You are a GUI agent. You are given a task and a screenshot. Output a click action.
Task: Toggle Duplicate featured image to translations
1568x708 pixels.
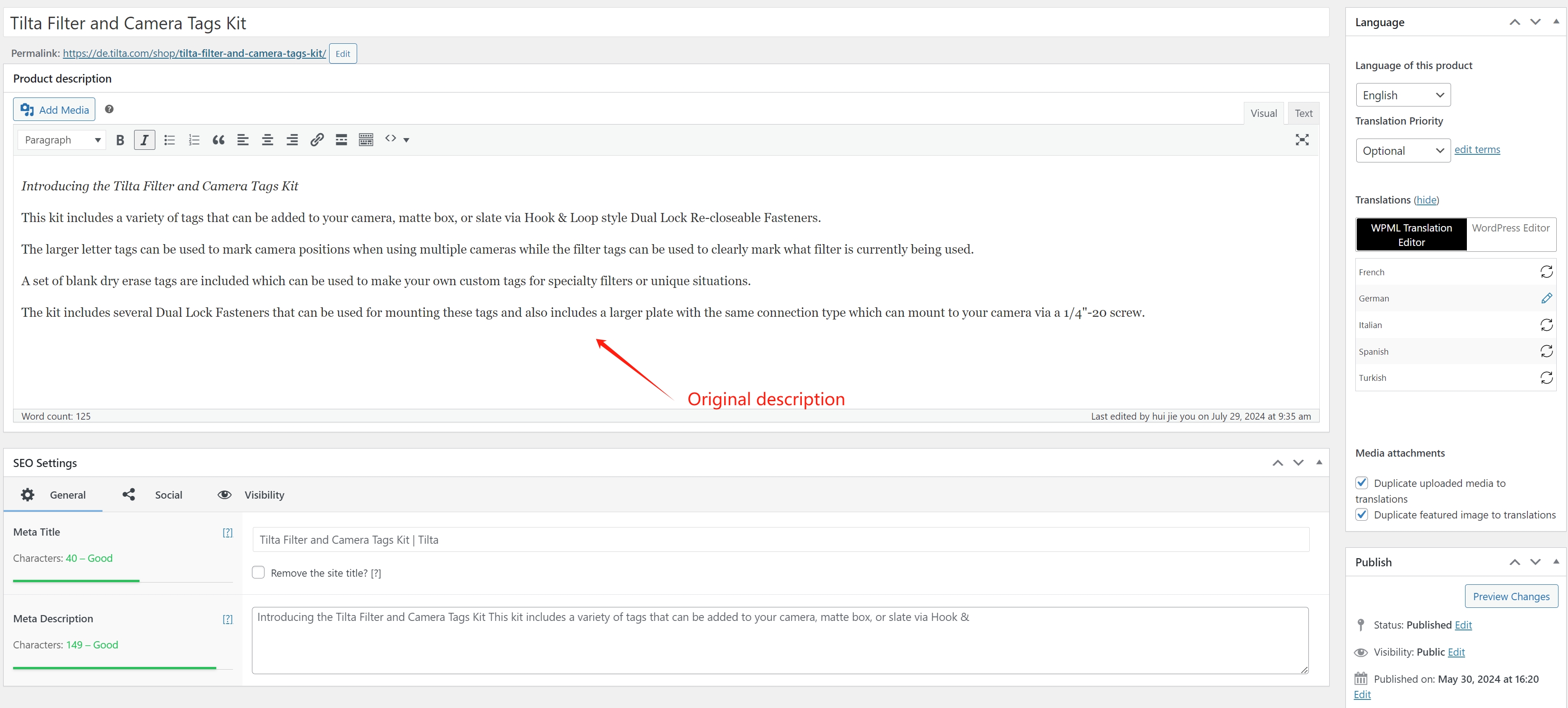pos(1362,514)
